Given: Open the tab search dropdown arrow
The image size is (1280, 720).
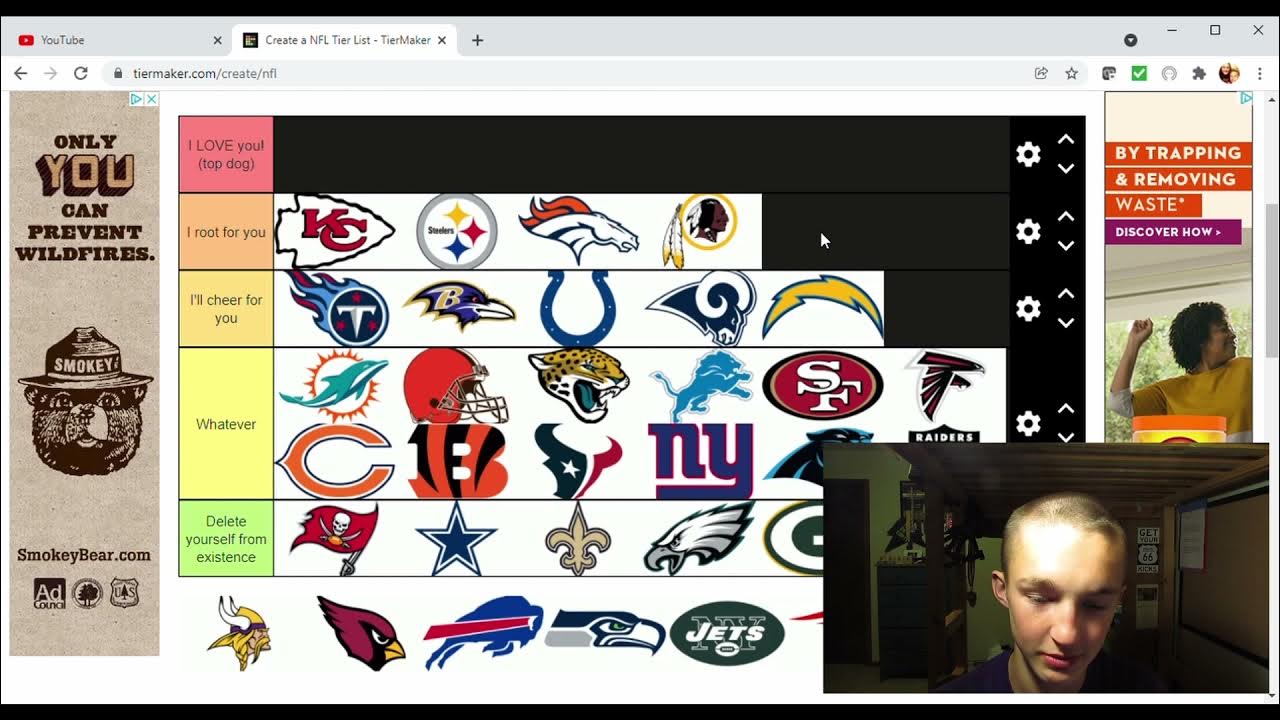Looking at the screenshot, I should 1130,40.
